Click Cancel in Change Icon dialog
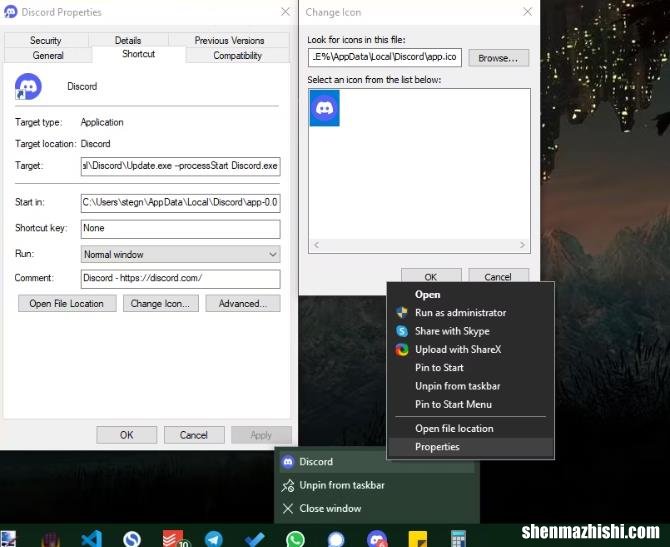This screenshot has width=670, height=547. (498, 276)
